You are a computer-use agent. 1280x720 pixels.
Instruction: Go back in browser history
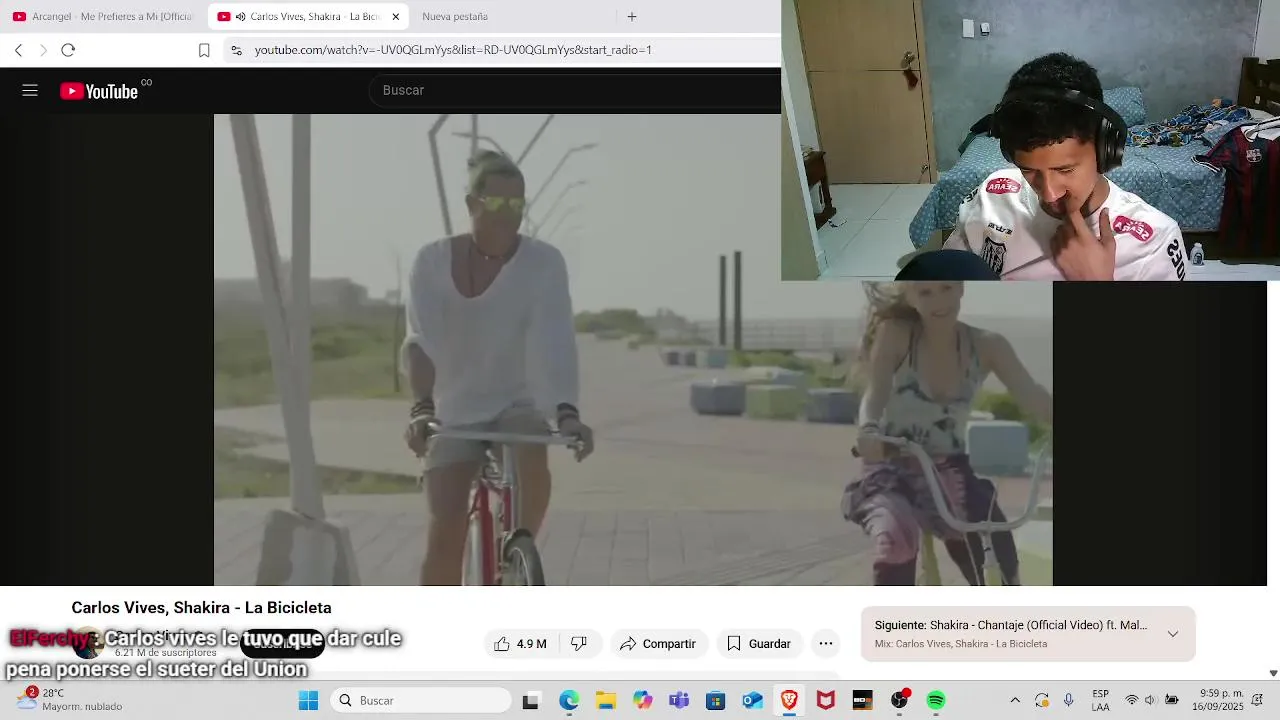click(x=18, y=50)
